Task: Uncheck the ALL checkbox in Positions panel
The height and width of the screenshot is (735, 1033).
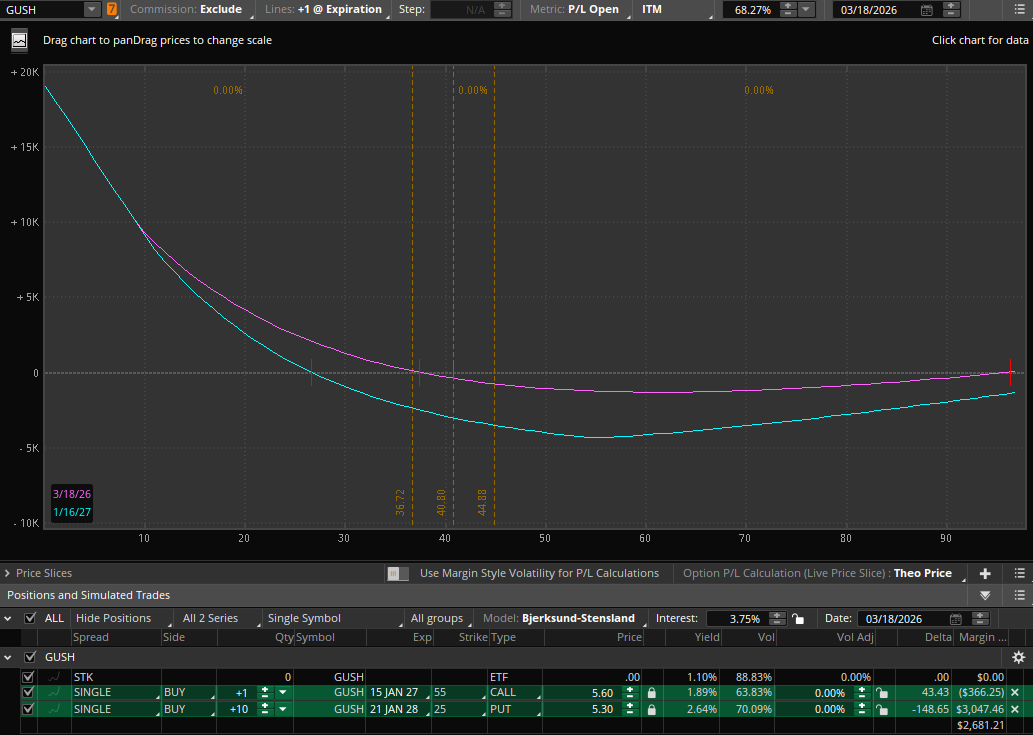Action: pos(28,618)
